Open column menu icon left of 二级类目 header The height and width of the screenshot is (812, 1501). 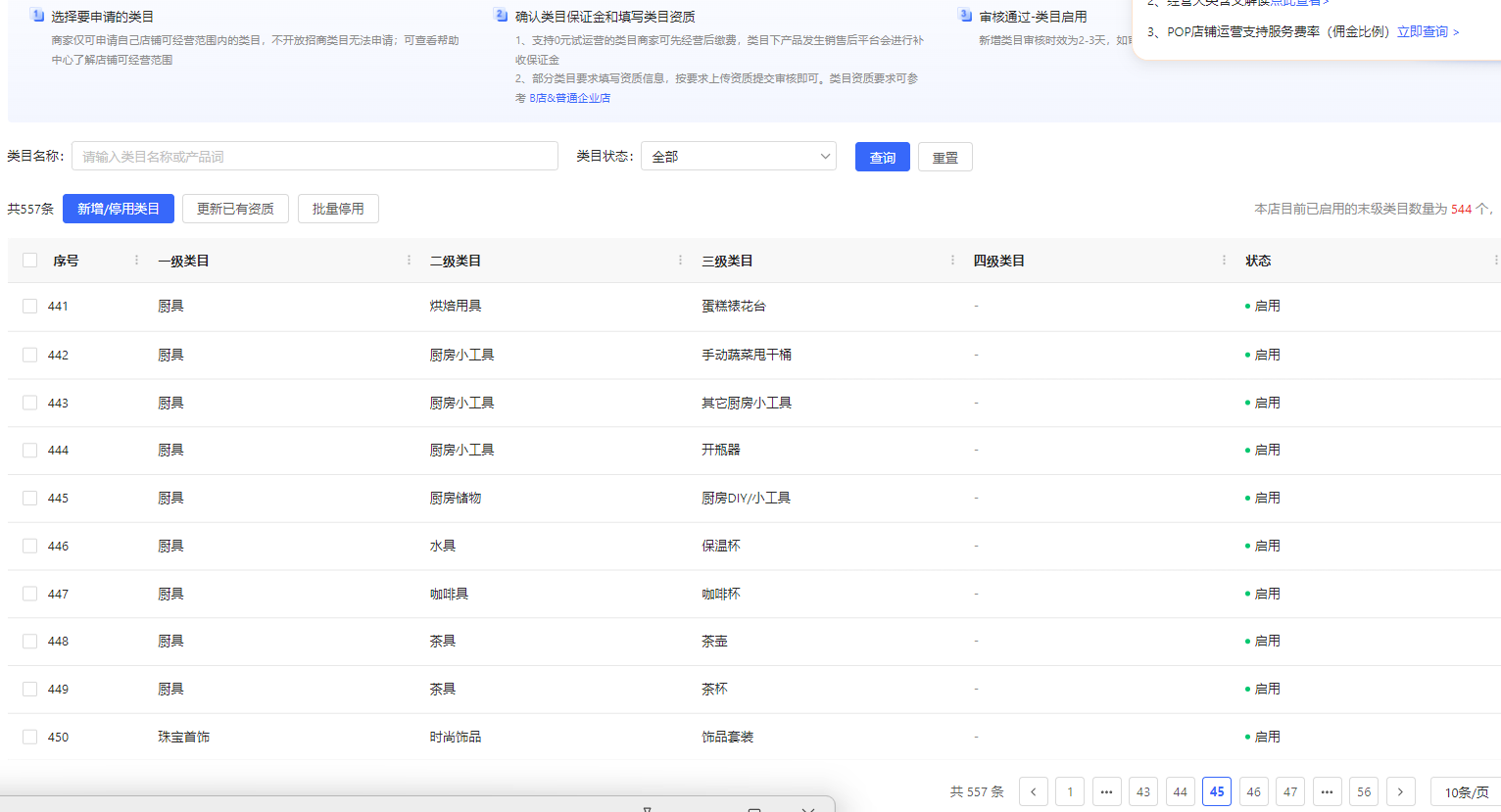pos(409,261)
